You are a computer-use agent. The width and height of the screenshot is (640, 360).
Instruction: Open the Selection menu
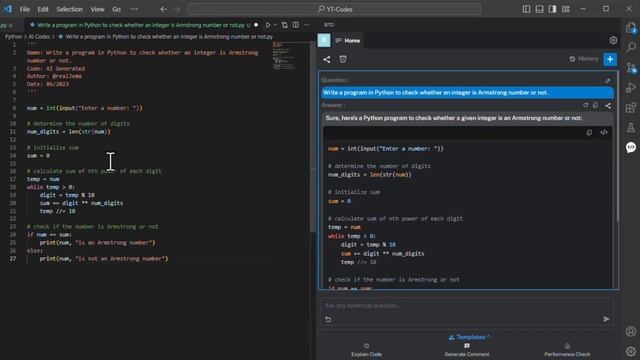coord(69,9)
